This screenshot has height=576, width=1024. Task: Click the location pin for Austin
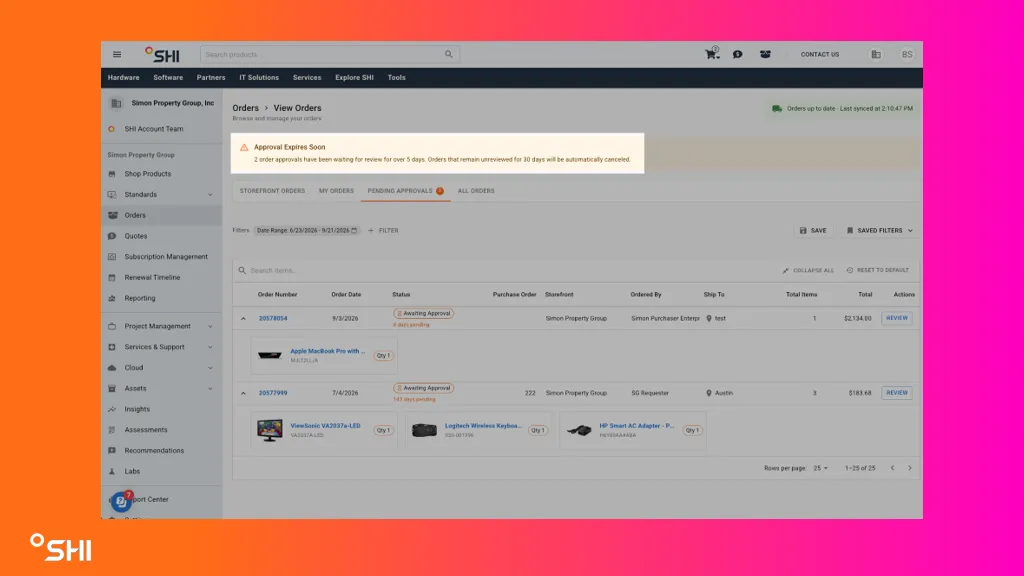(x=709, y=393)
